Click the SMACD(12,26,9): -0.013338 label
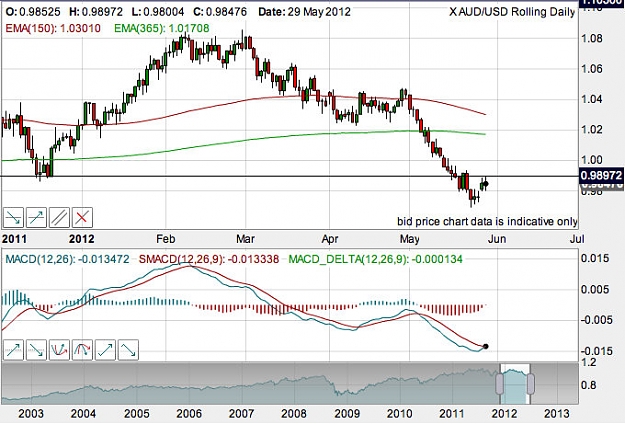The width and height of the screenshot is (625, 424). click(209, 259)
